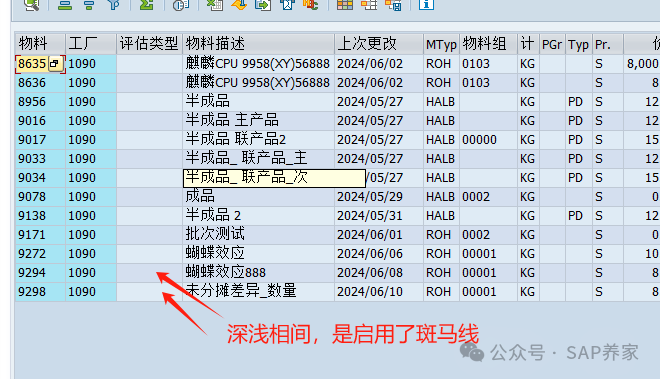Open the Set Filter funnel icon

pyautogui.click(x=114, y=4)
